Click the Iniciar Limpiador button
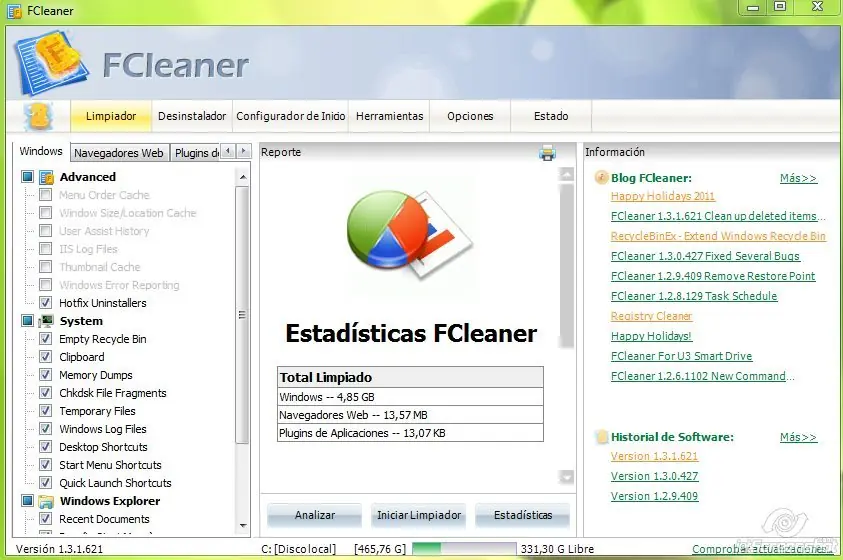This screenshot has width=843, height=560. pyautogui.click(x=419, y=515)
